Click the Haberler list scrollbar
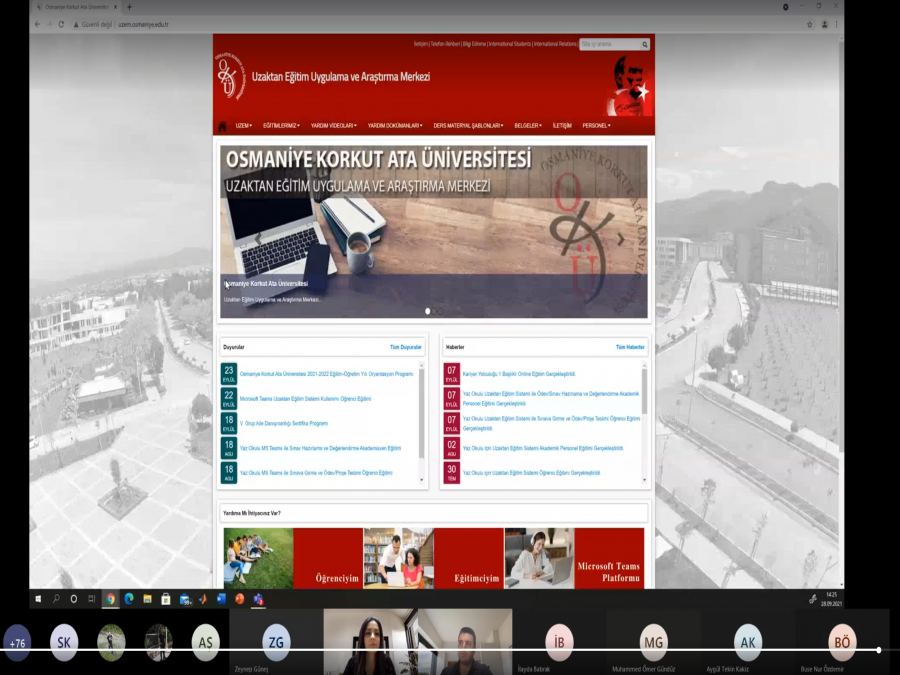 [x=644, y=390]
